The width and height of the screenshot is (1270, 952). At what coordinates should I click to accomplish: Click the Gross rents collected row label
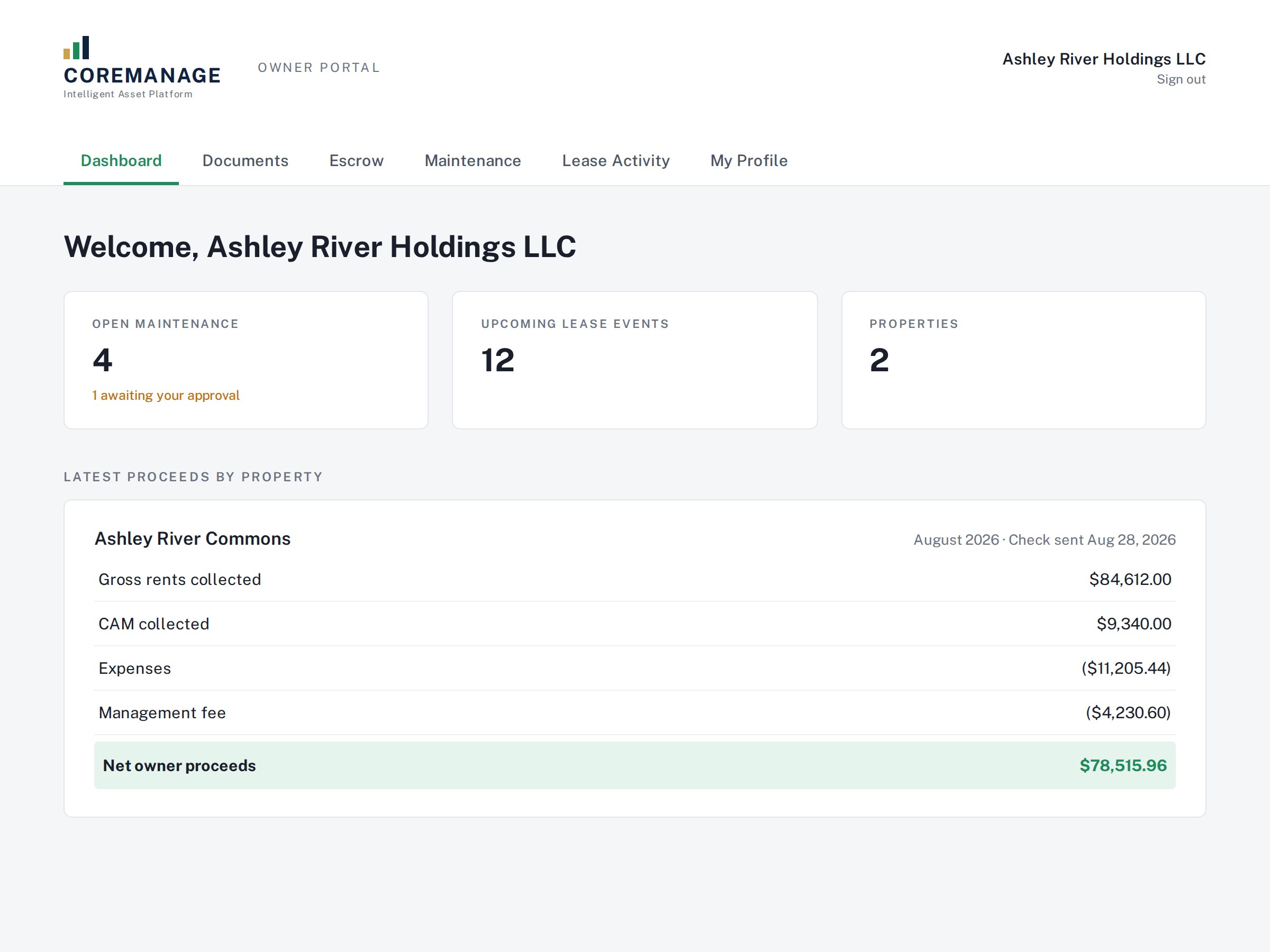point(180,580)
